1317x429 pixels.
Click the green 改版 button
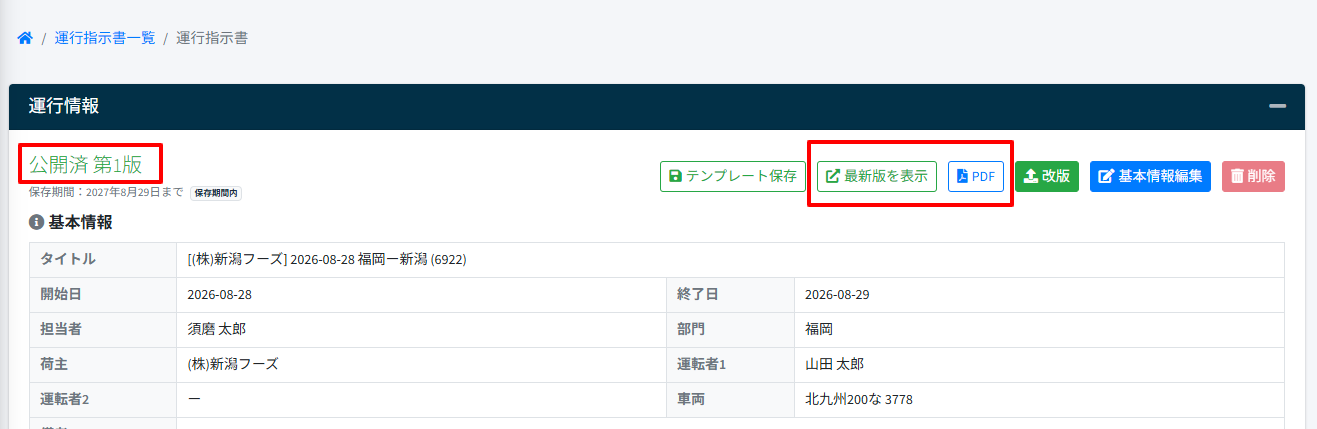(1047, 176)
